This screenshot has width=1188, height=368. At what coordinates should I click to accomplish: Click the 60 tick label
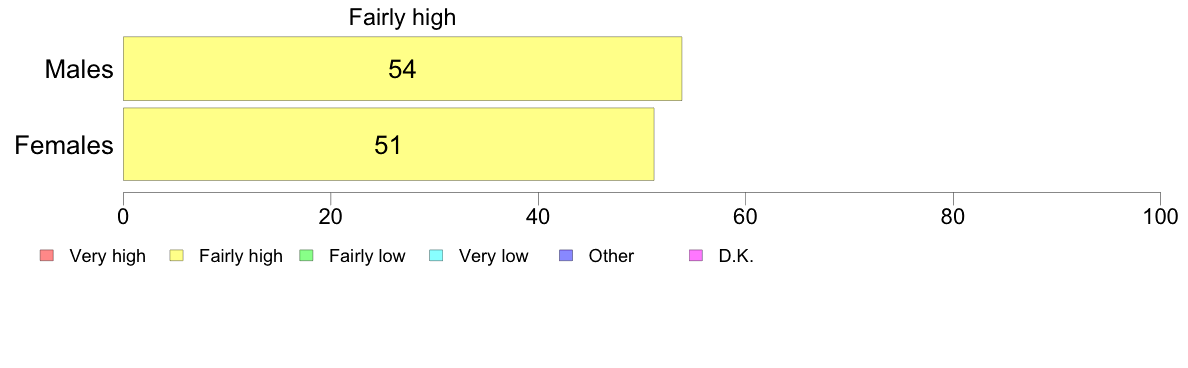tap(746, 216)
